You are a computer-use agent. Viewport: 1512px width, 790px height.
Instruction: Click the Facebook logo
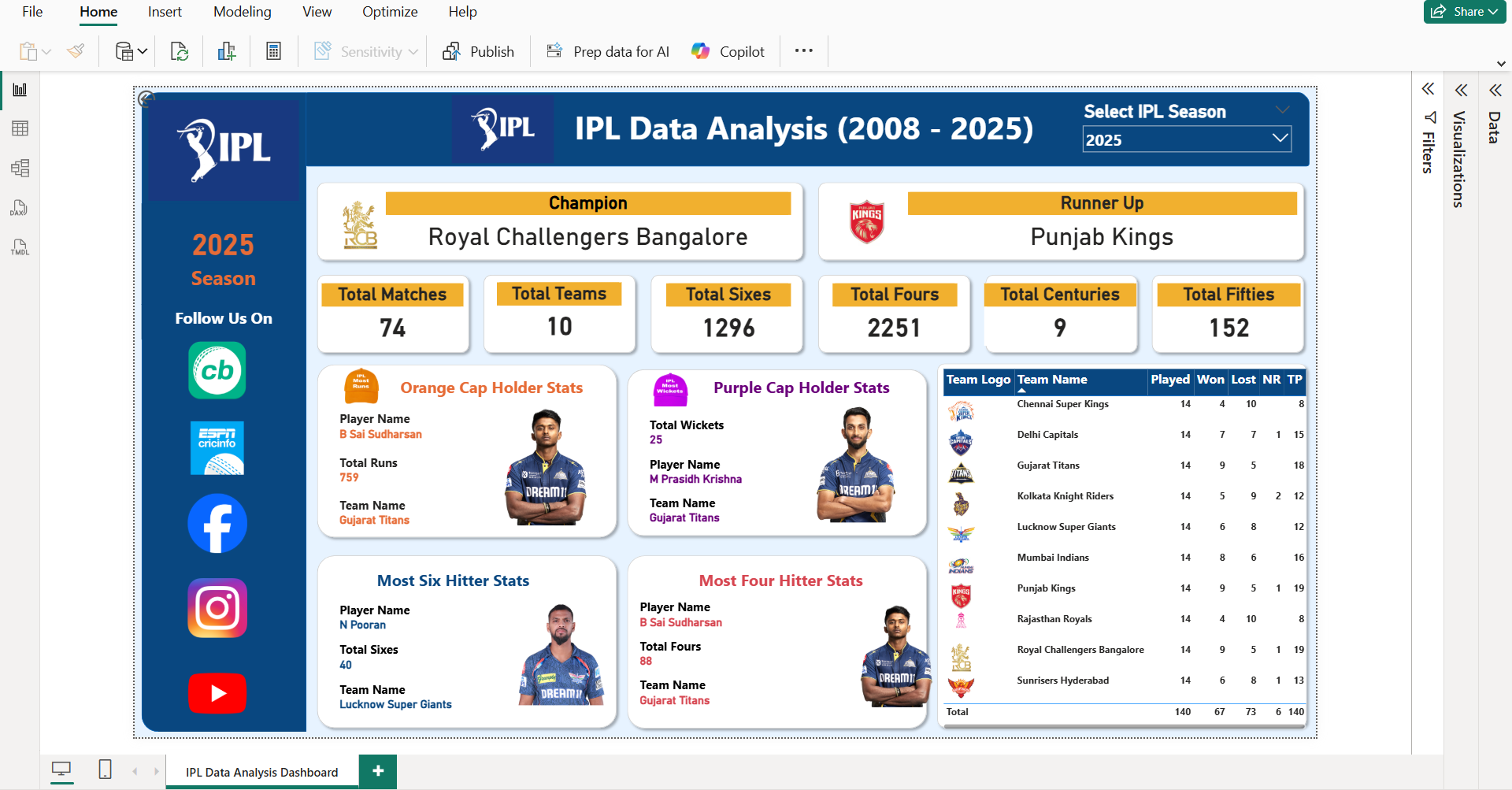pyautogui.click(x=217, y=524)
